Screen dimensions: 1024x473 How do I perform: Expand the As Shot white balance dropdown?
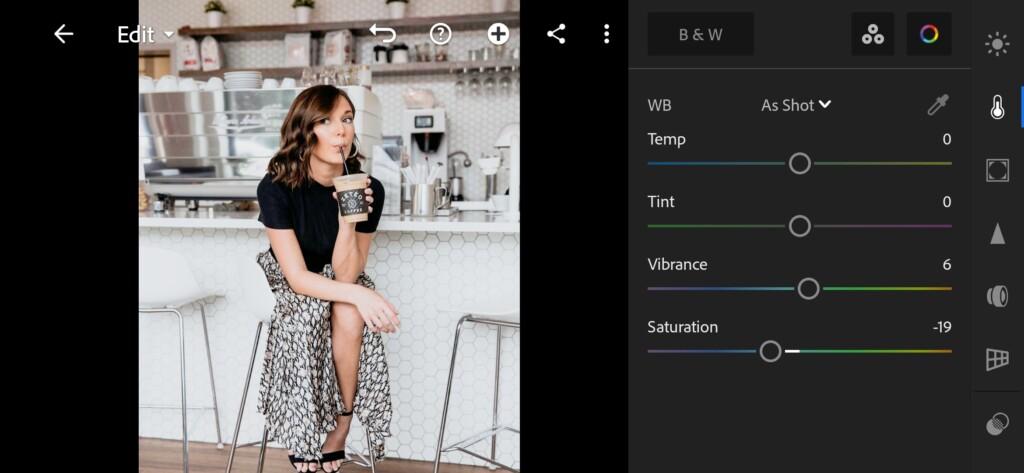click(x=796, y=105)
